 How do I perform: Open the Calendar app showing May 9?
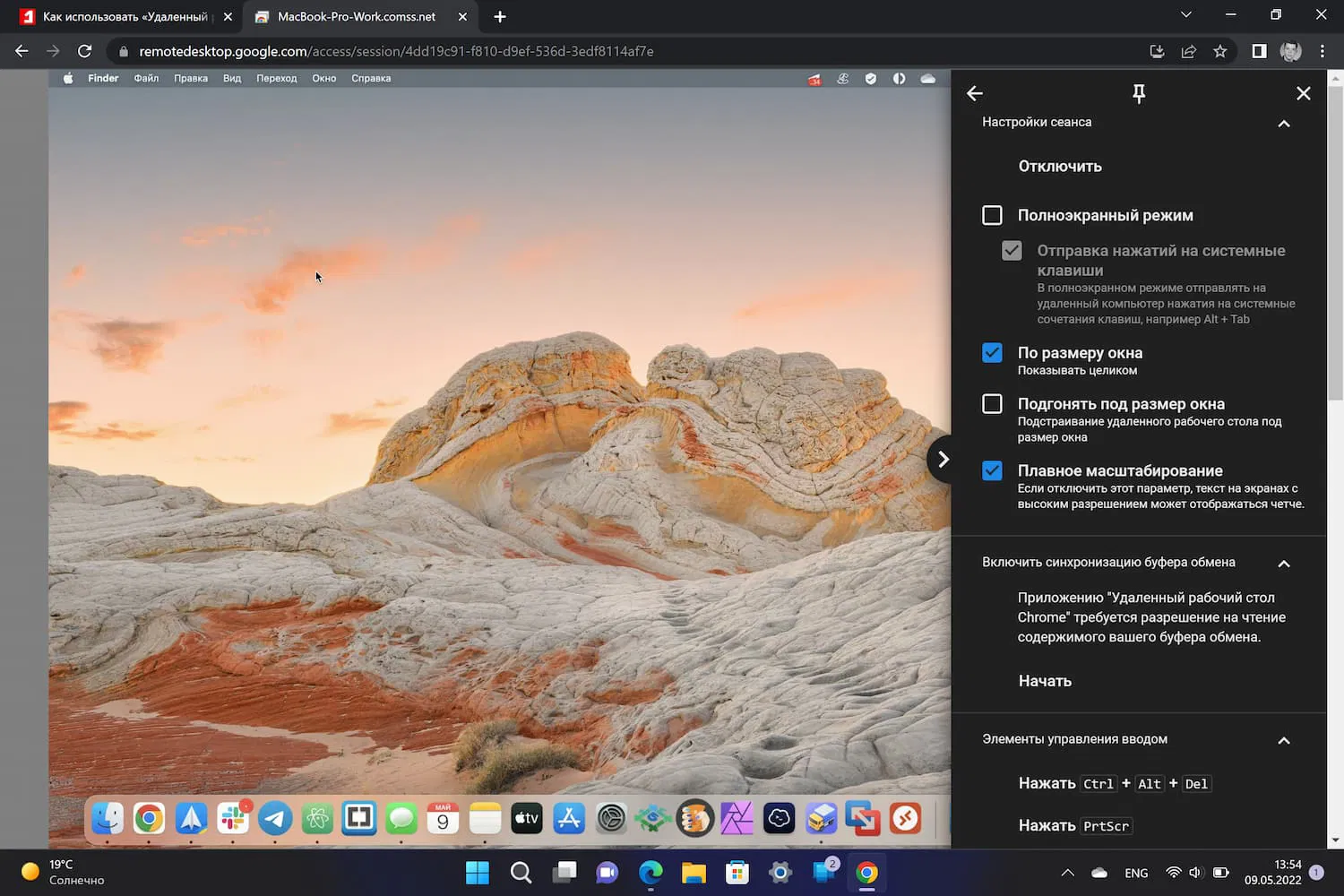(x=443, y=818)
